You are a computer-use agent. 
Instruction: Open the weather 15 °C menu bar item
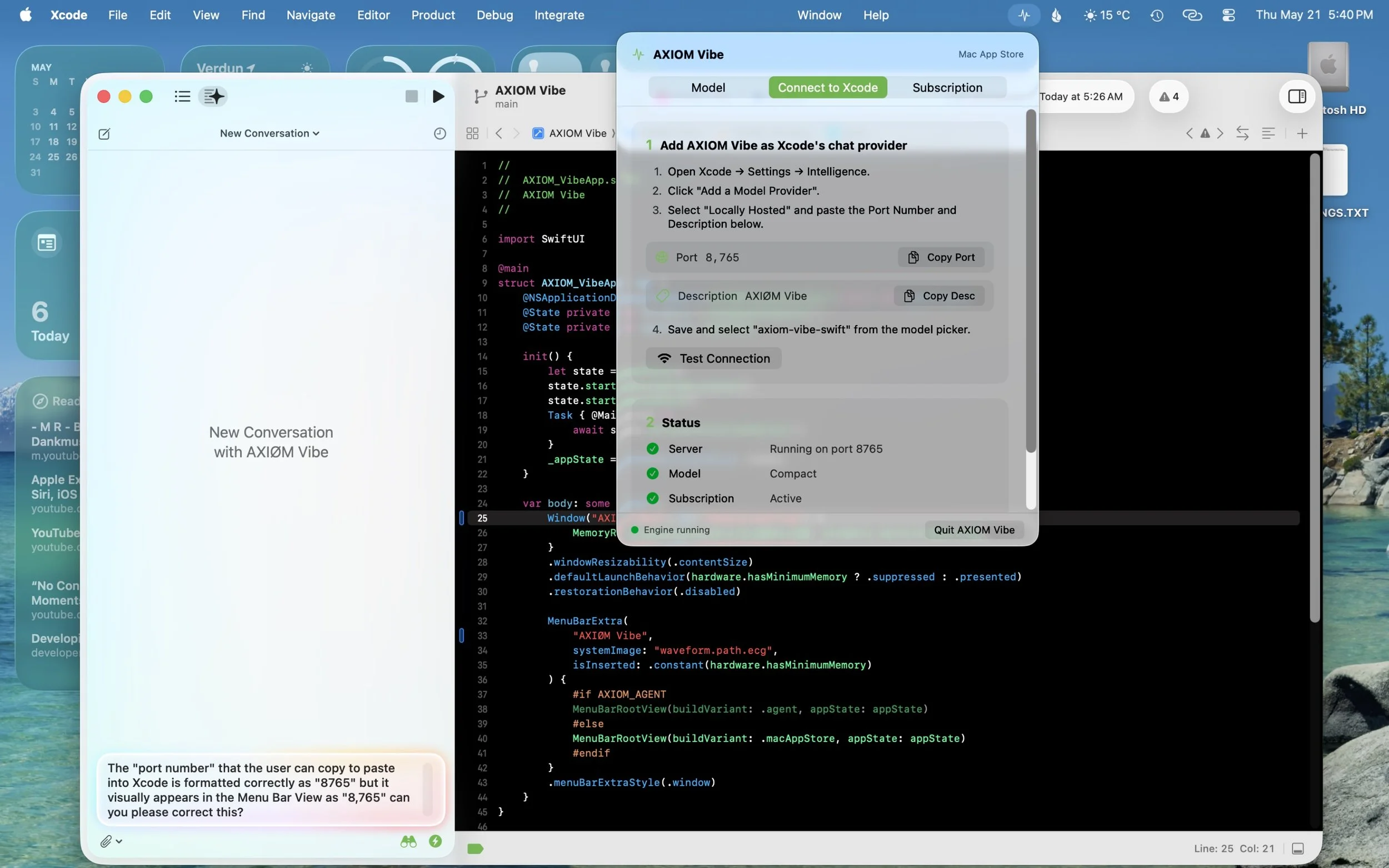[1106, 15]
